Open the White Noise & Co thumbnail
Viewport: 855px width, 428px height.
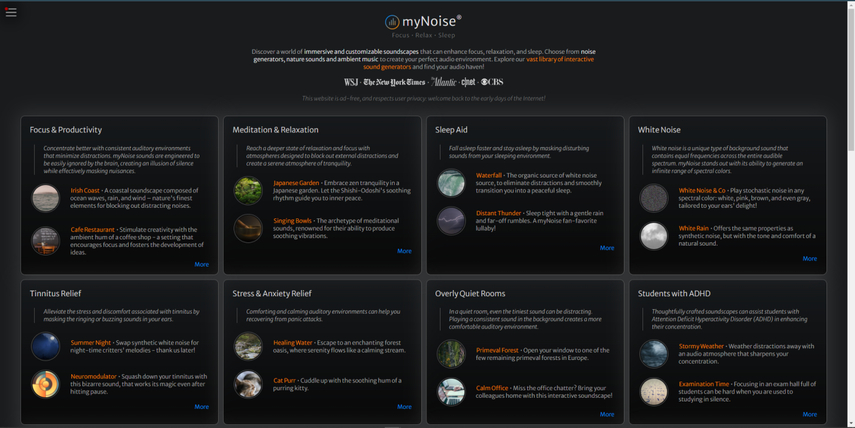[654, 198]
